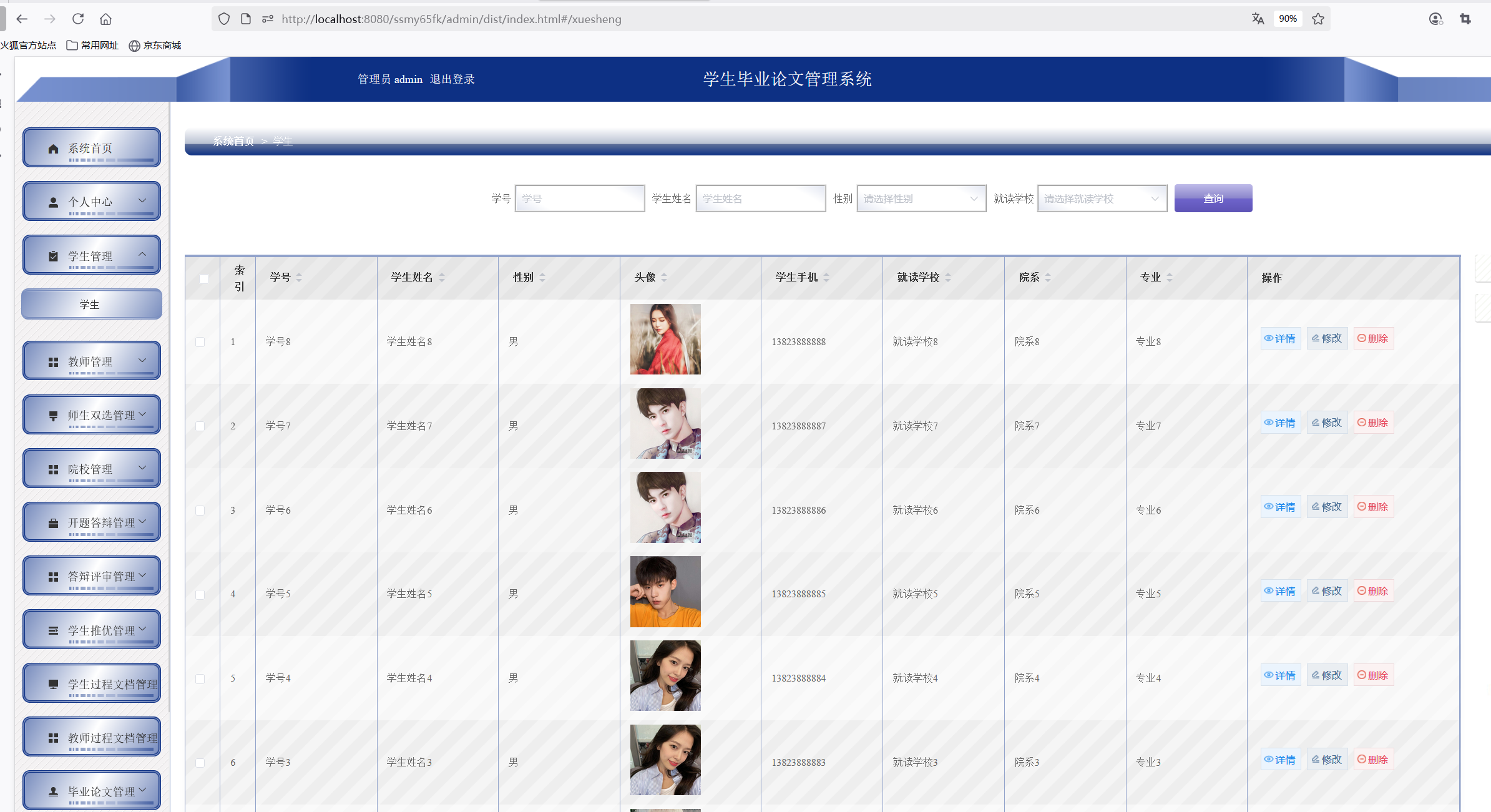Check the checkbox for row 学号8
This screenshot has height=812, width=1491.
tap(200, 342)
